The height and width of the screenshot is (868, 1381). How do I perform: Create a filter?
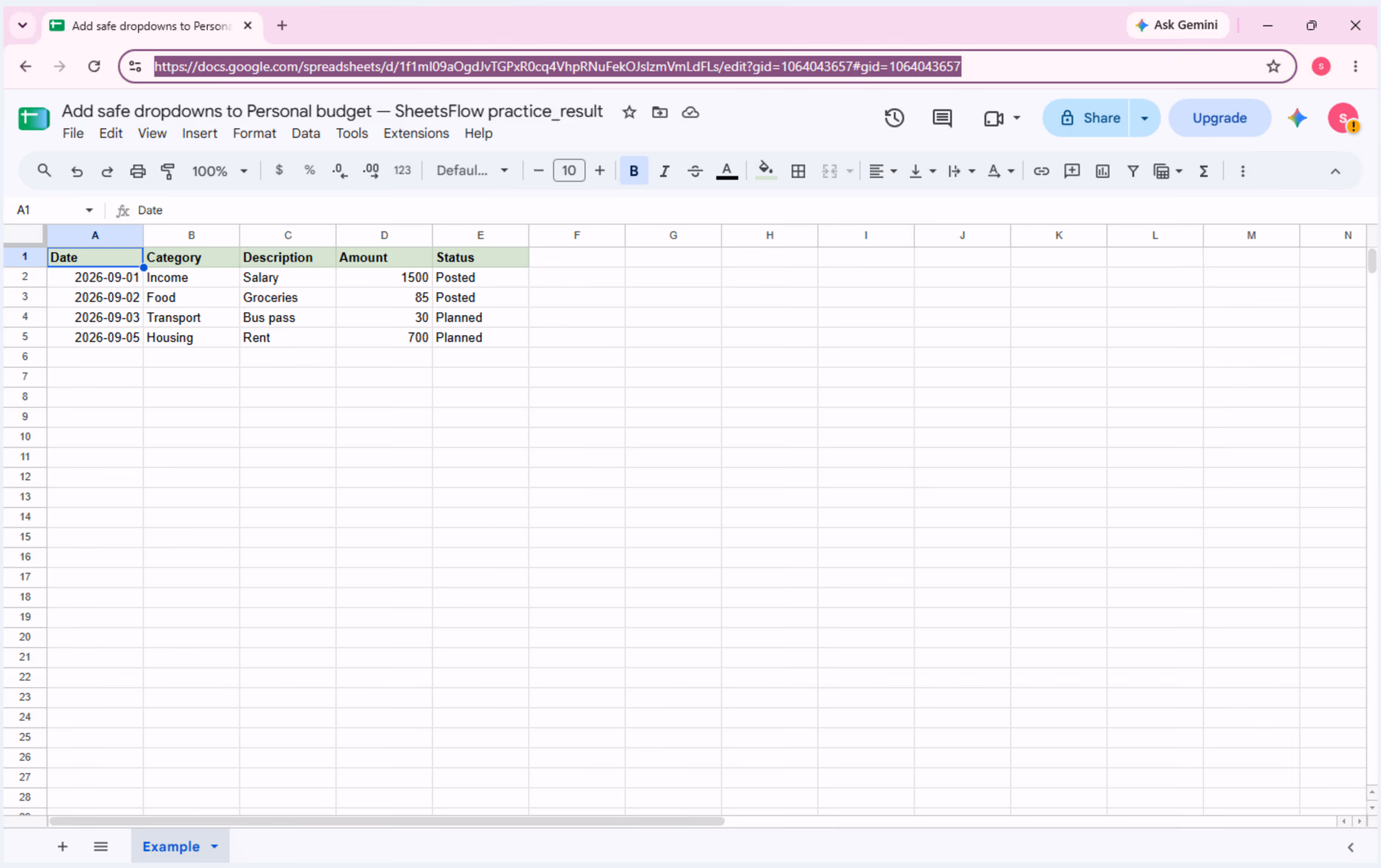coord(1132,171)
